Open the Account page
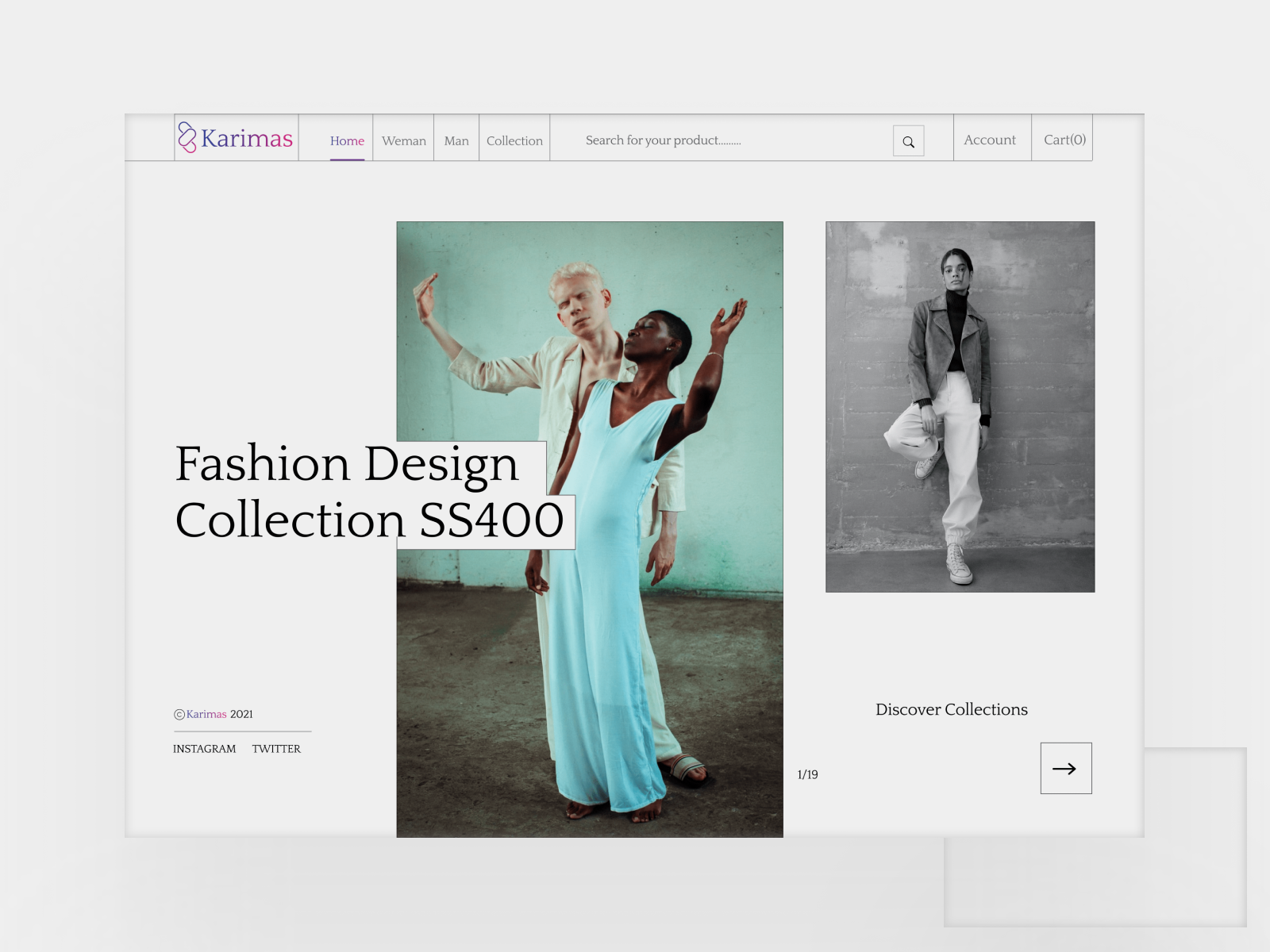Image resolution: width=1270 pixels, height=952 pixels. tap(990, 140)
